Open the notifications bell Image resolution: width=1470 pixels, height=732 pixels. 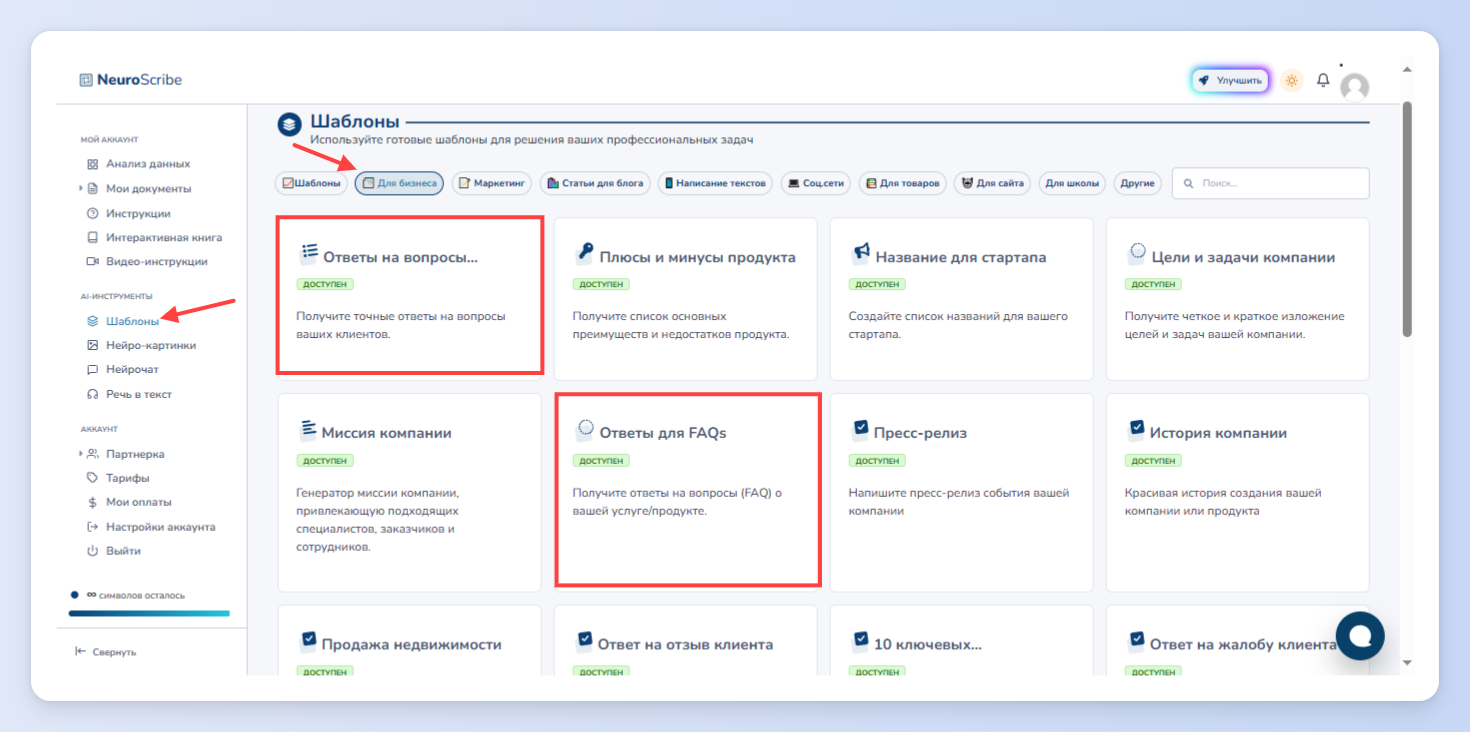1323,80
